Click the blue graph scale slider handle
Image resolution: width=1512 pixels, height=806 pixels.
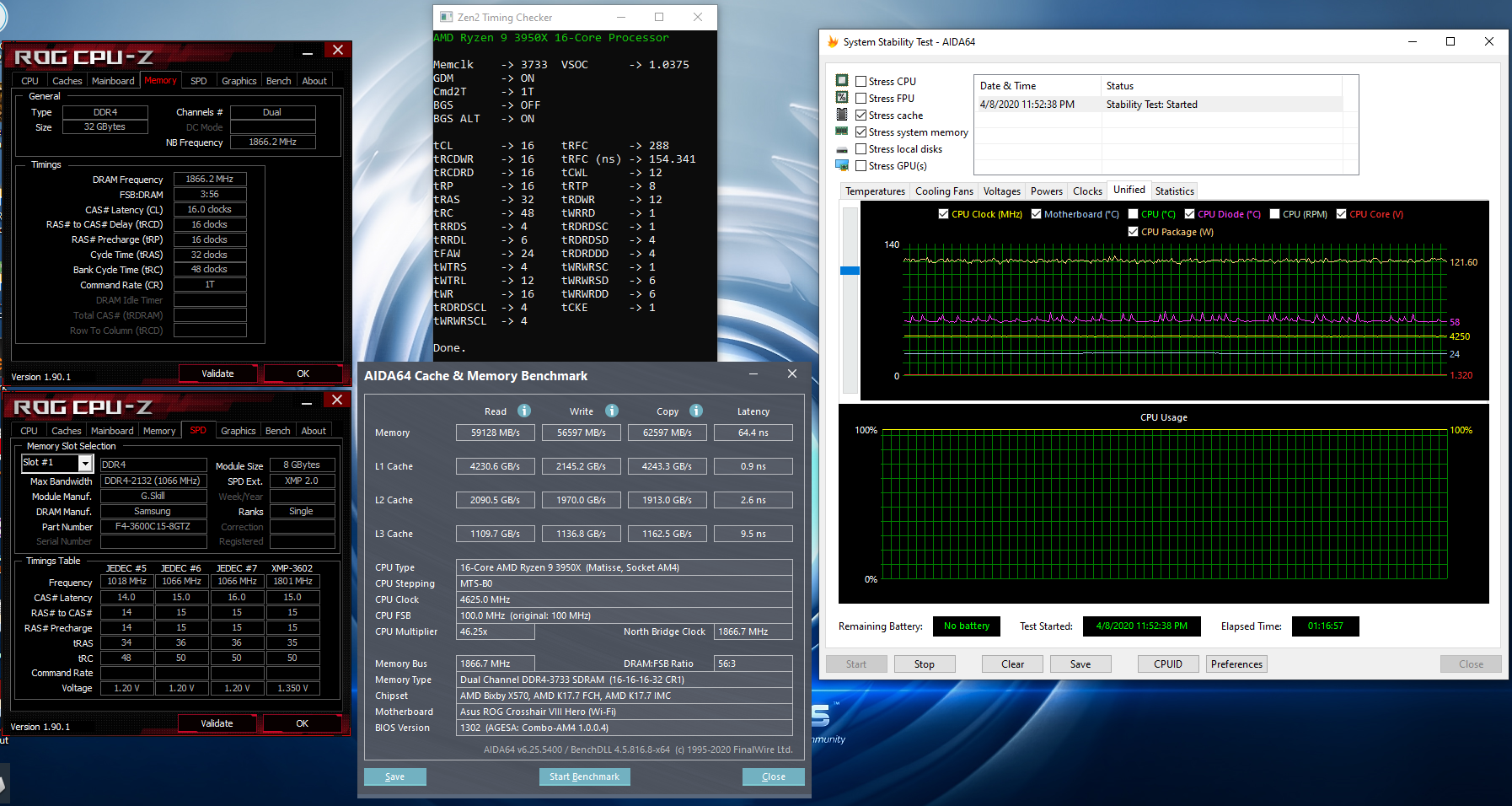click(850, 271)
